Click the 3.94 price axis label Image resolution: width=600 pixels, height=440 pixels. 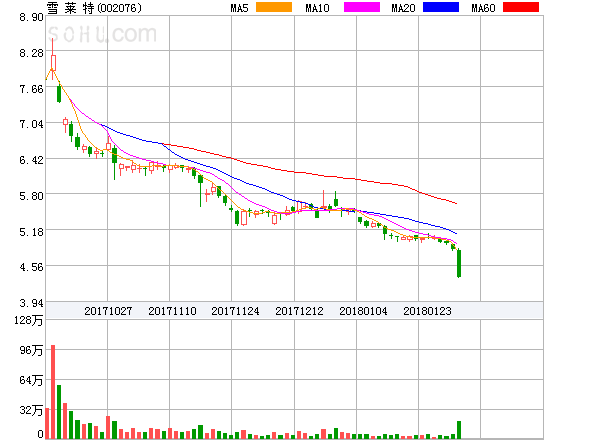(x=31, y=303)
